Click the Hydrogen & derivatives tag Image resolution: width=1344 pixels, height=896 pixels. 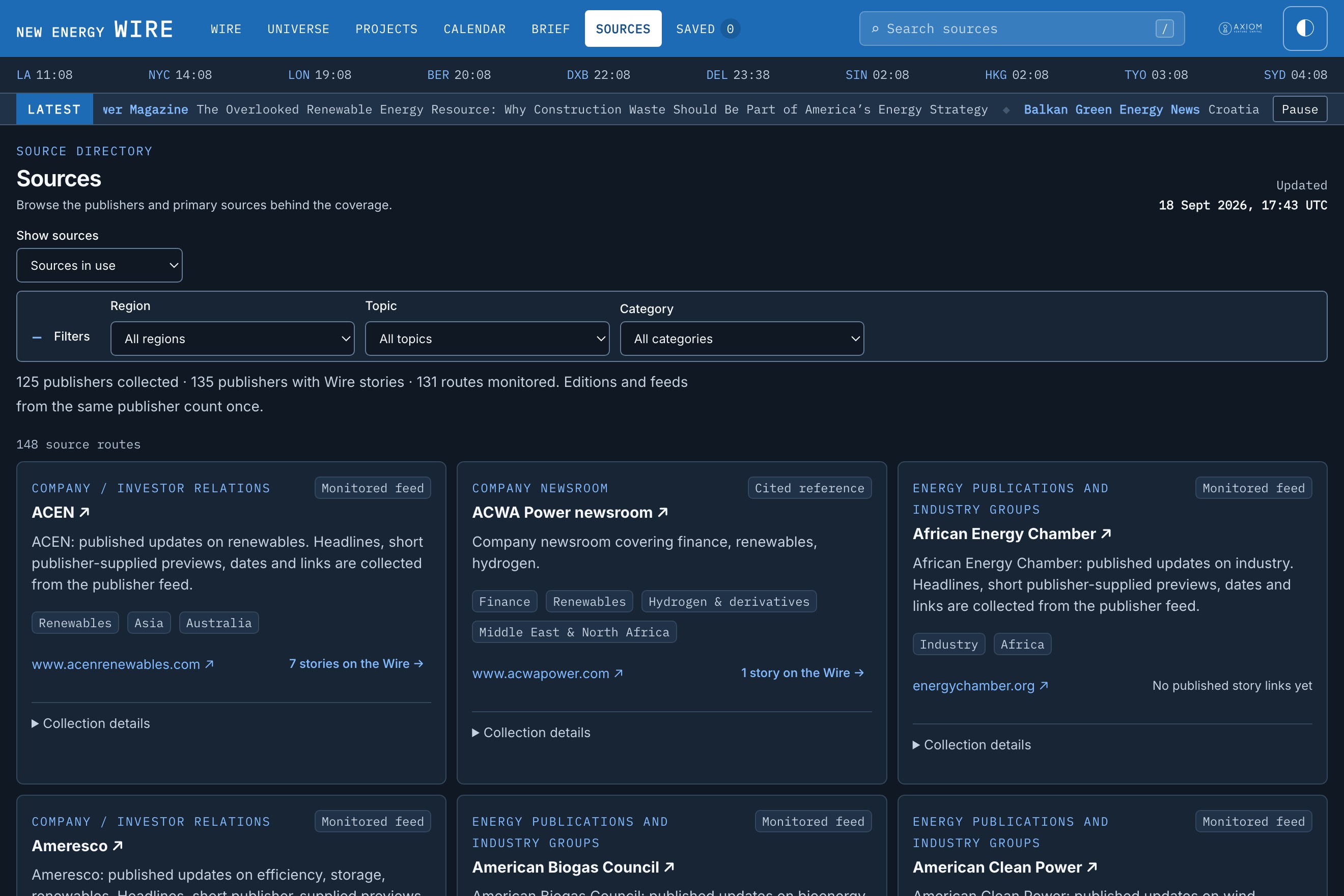click(729, 601)
